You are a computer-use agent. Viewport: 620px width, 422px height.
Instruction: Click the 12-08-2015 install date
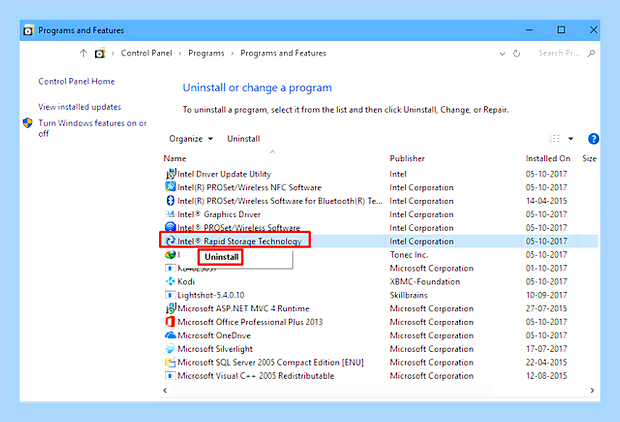(546, 376)
